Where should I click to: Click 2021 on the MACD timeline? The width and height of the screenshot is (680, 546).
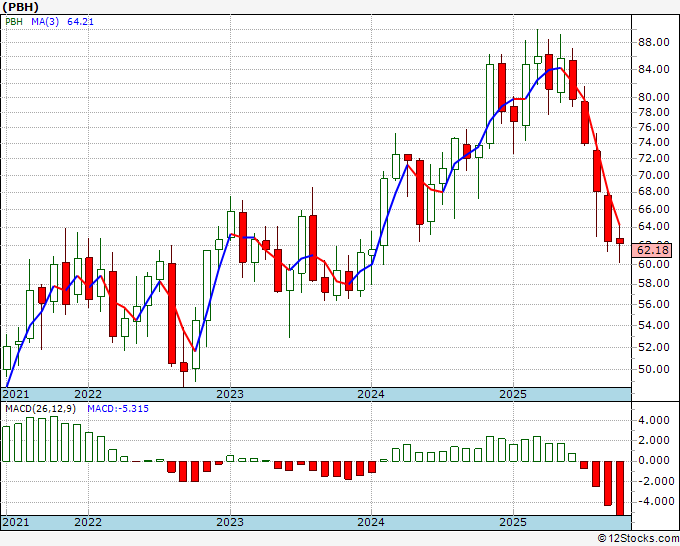16,522
